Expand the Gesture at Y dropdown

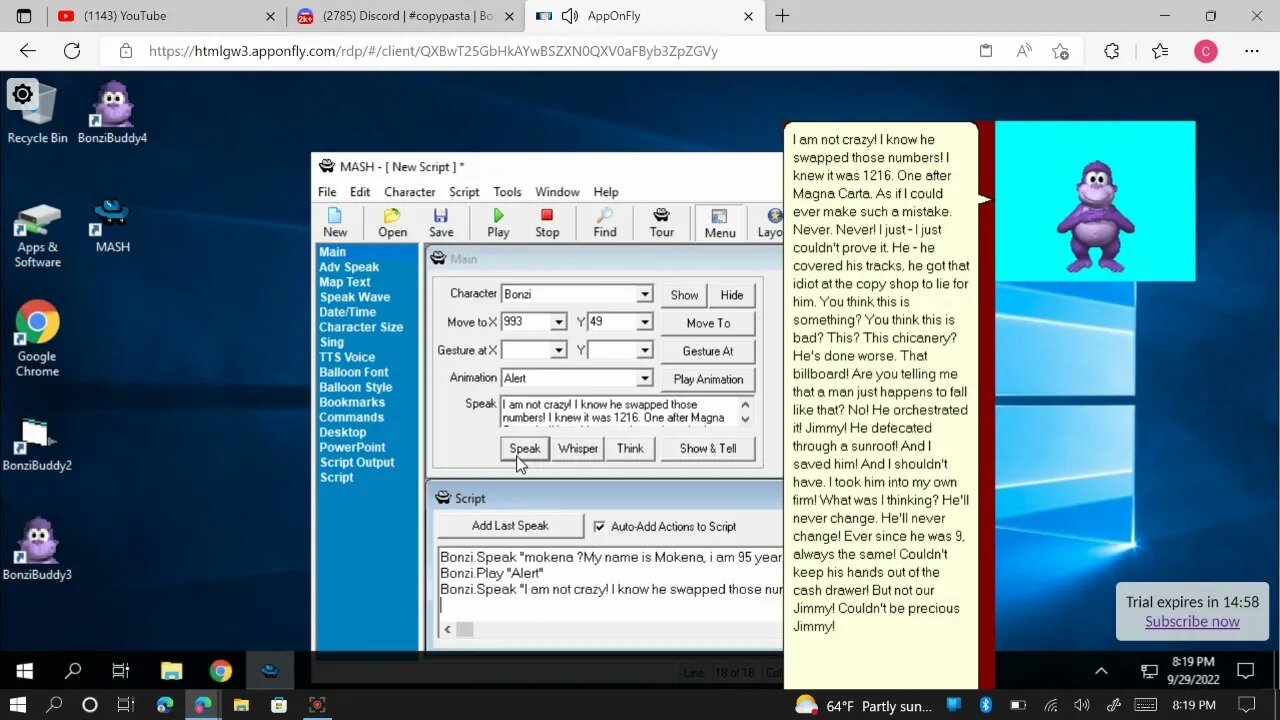[x=645, y=350]
